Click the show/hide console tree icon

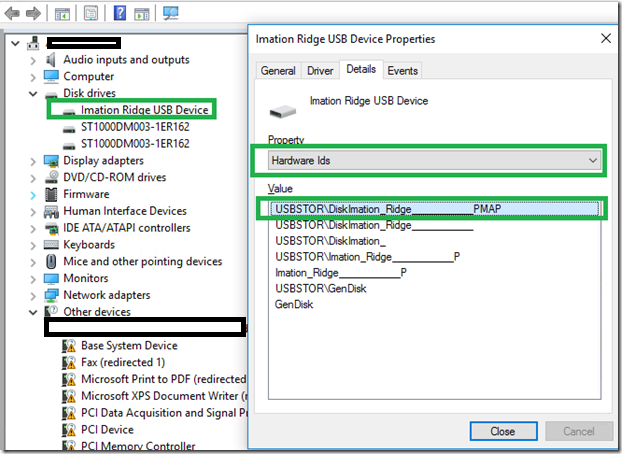tap(62, 14)
